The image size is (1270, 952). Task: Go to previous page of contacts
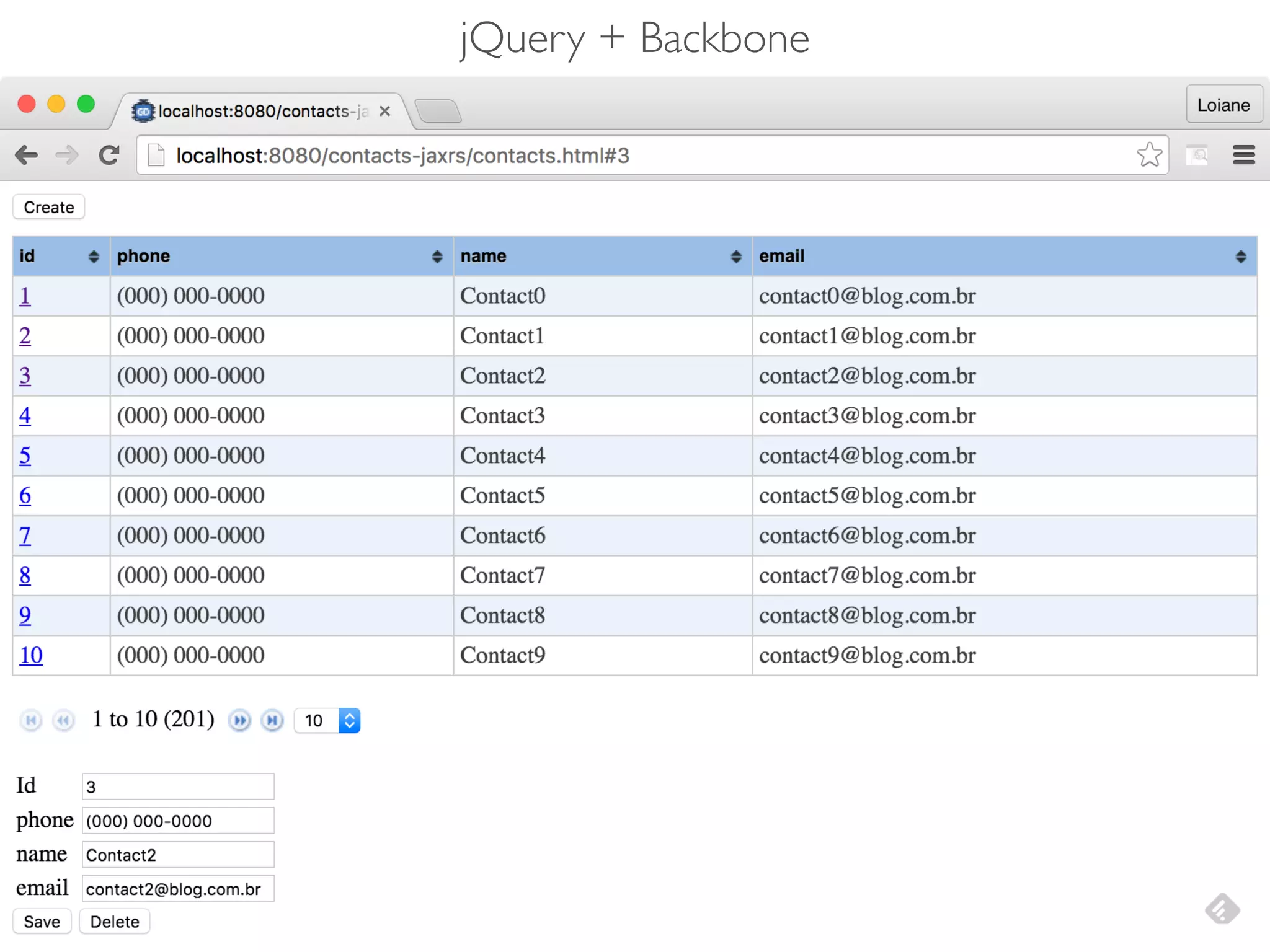pos(63,720)
